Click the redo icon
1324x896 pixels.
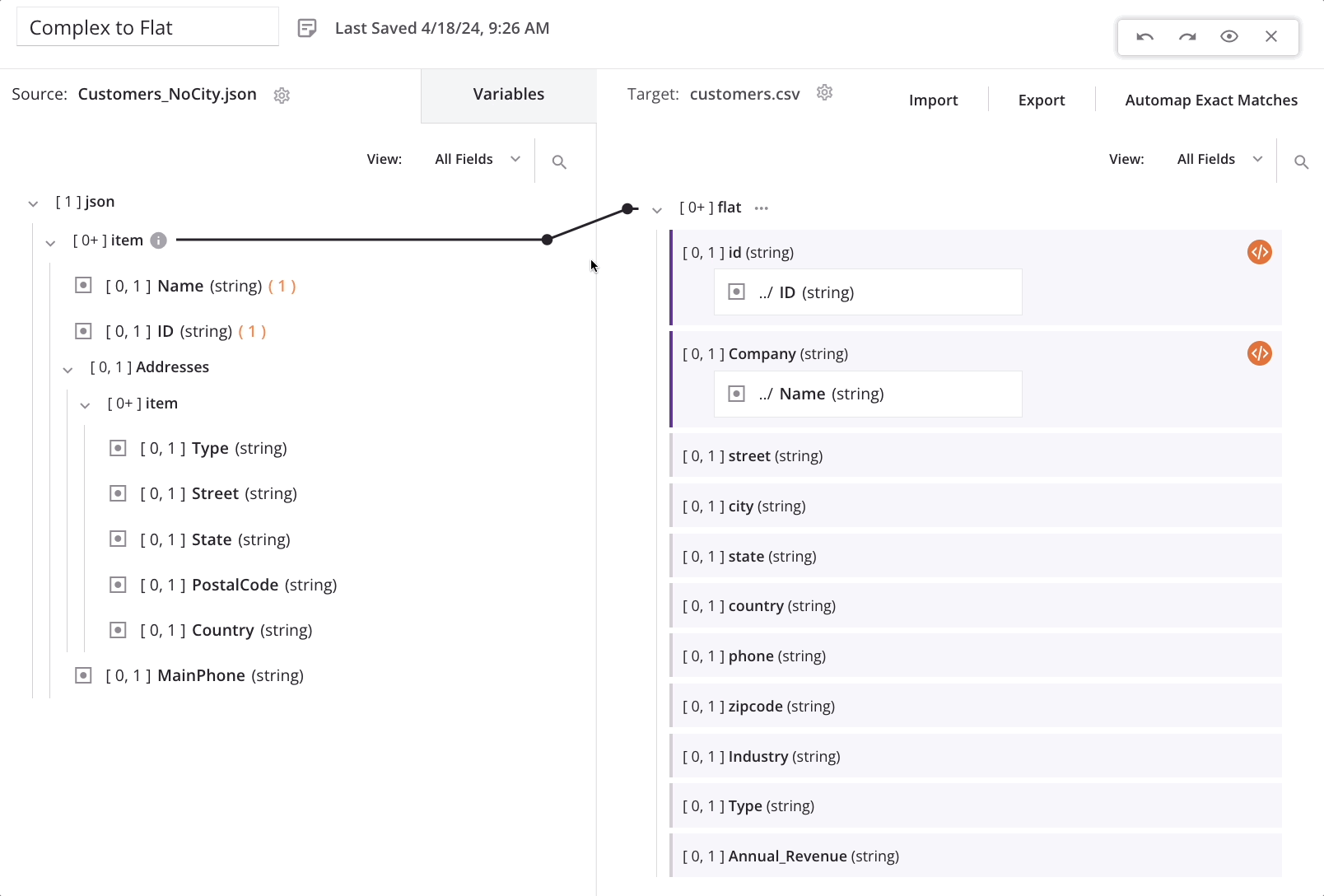click(x=1186, y=37)
